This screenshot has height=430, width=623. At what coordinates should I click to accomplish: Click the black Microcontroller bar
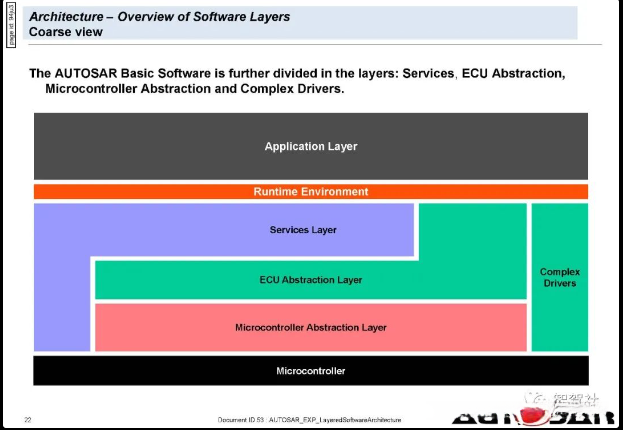click(311, 371)
